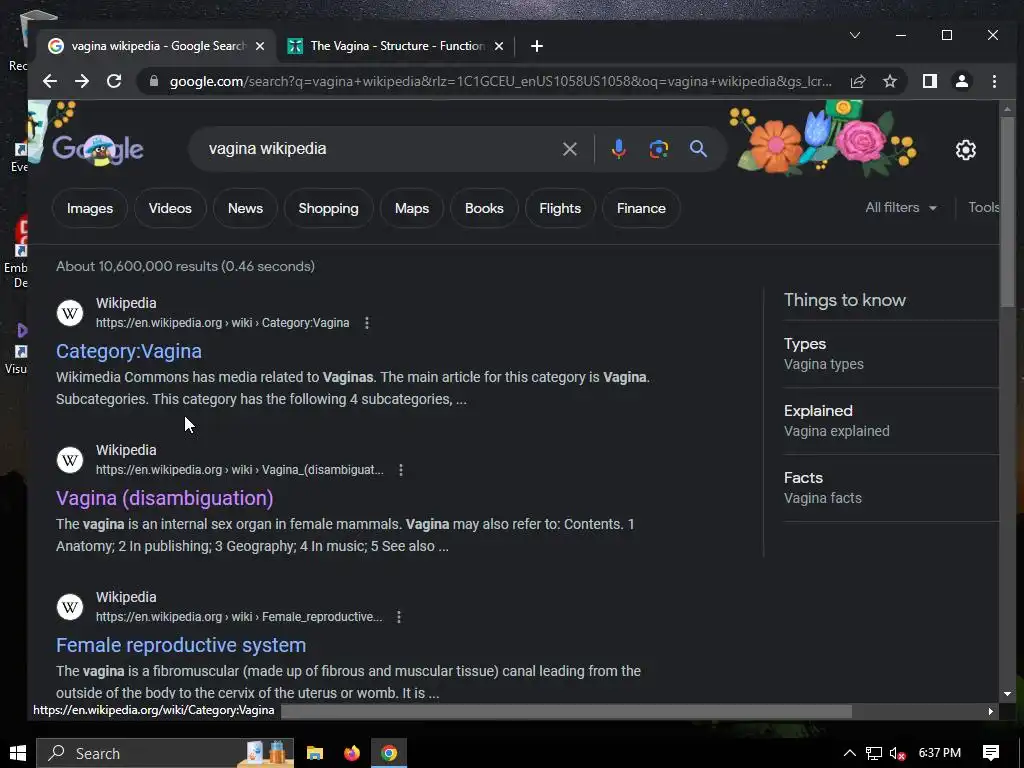1024x768 pixels.
Task: Start voice search with microphone
Action: 618,149
